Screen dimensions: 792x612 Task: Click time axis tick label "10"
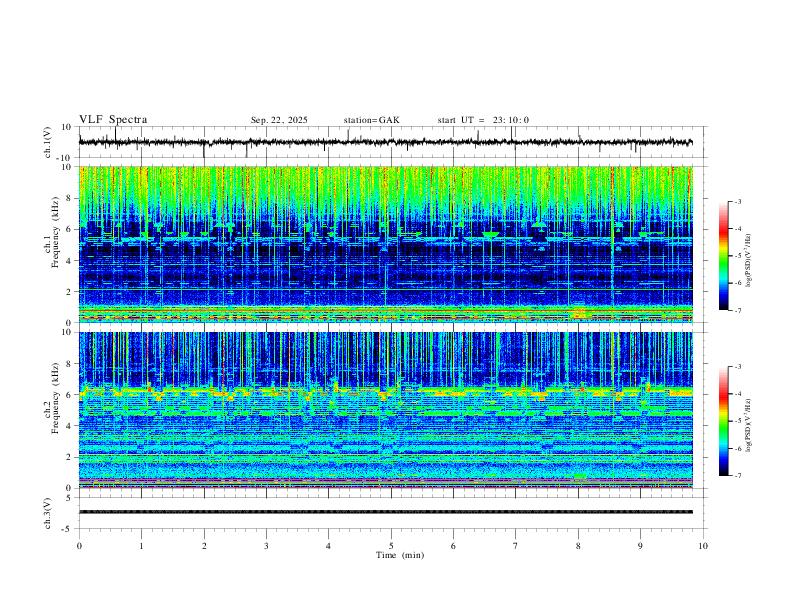click(703, 546)
